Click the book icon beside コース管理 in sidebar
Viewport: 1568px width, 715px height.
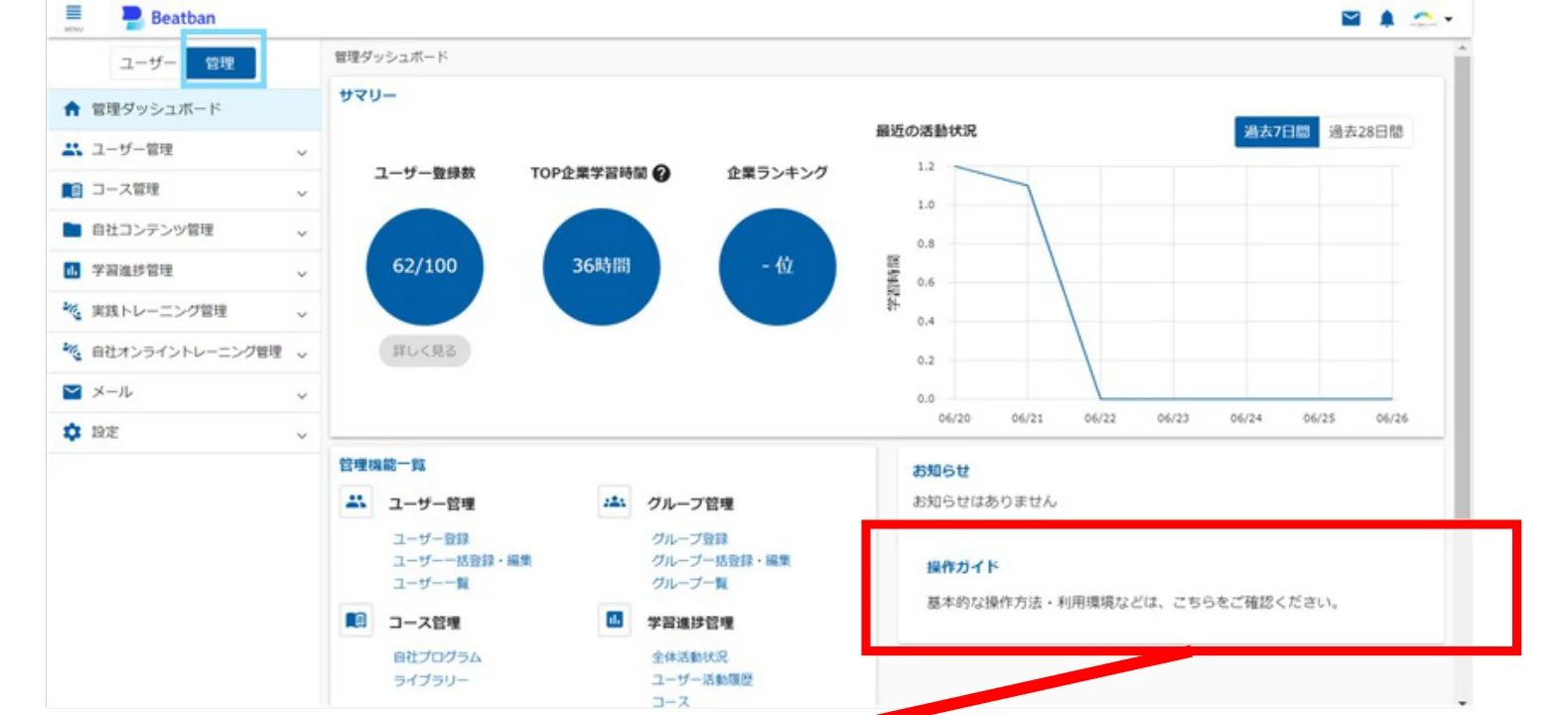71,190
